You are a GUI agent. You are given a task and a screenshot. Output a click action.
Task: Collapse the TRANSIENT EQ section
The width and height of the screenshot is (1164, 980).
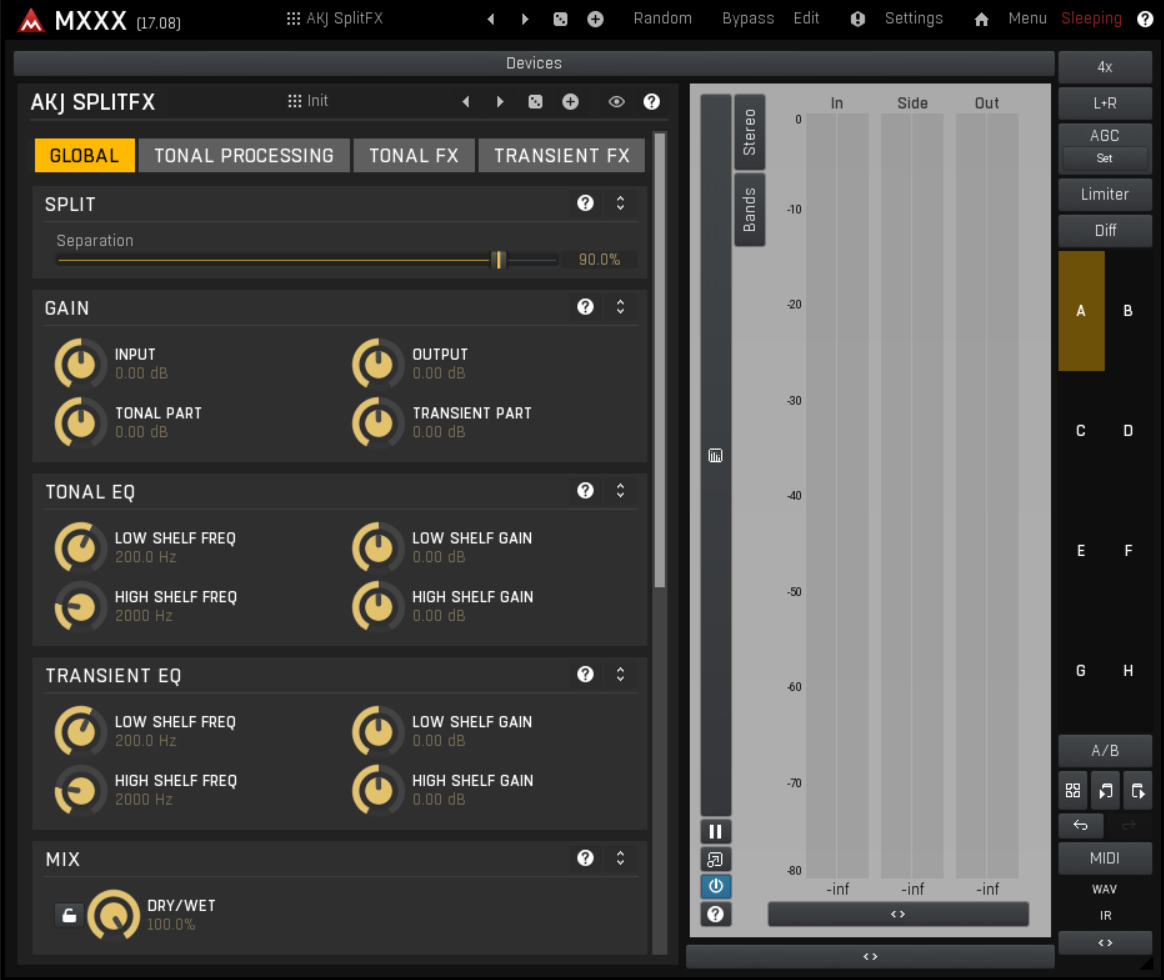pos(620,674)
